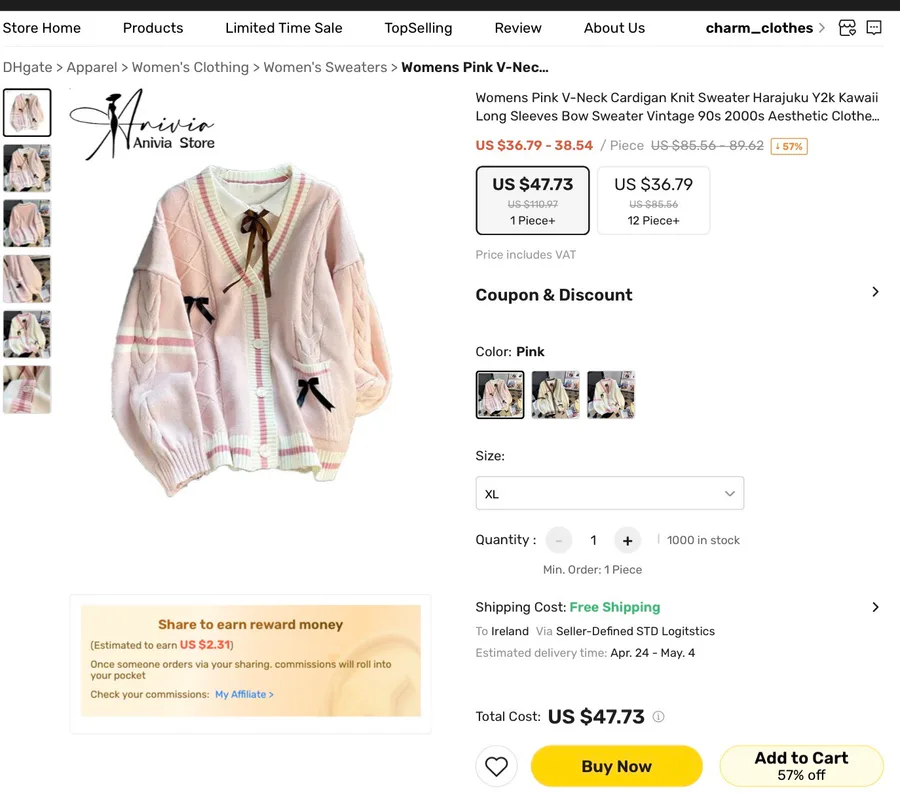Click the Buy Now button

tap(616, 767)
